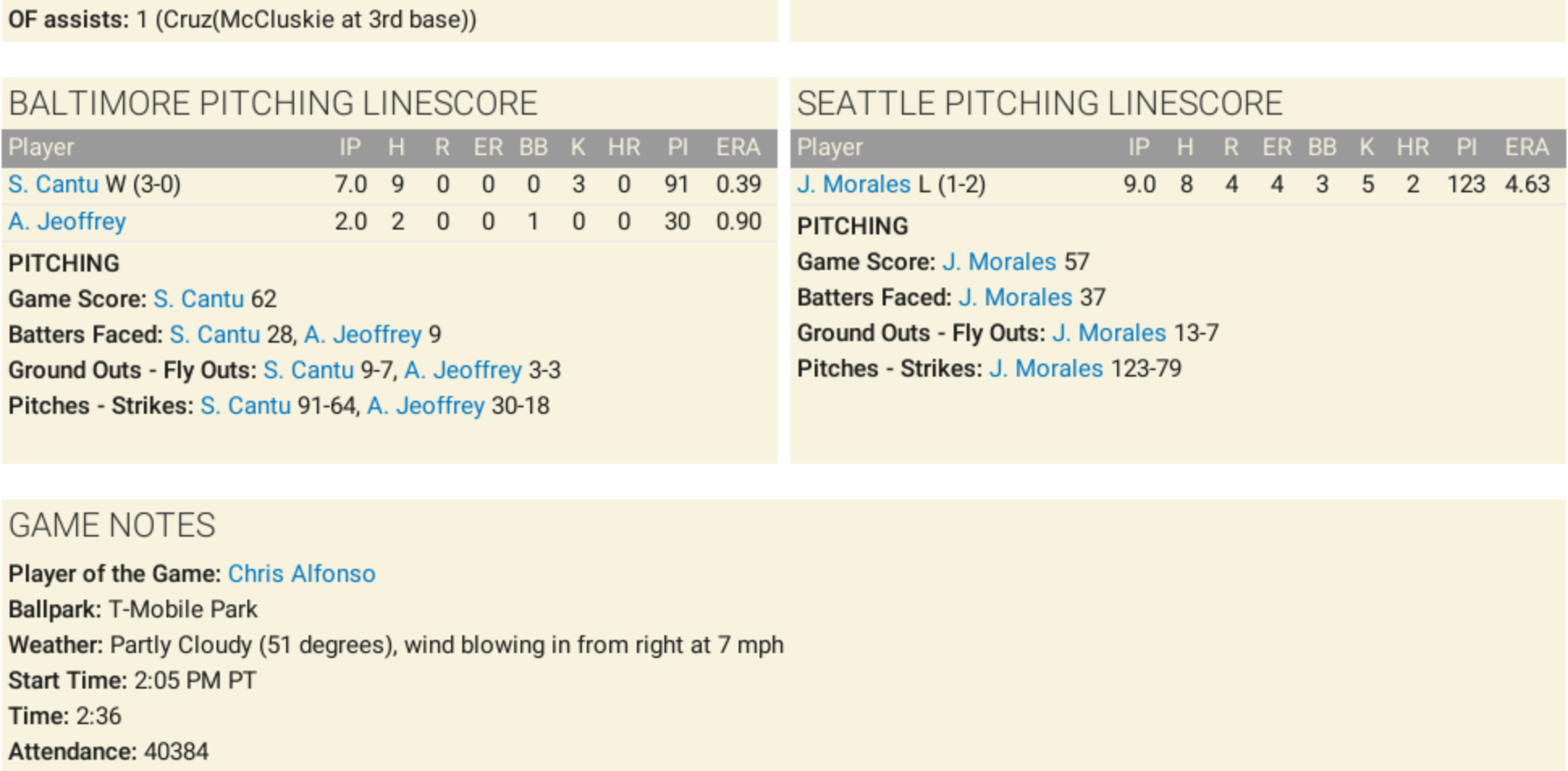Viewport: 1568px width, 771px height.
Task: Open Player of the Game Chris Alfonso
Action: tap(301, 574)
